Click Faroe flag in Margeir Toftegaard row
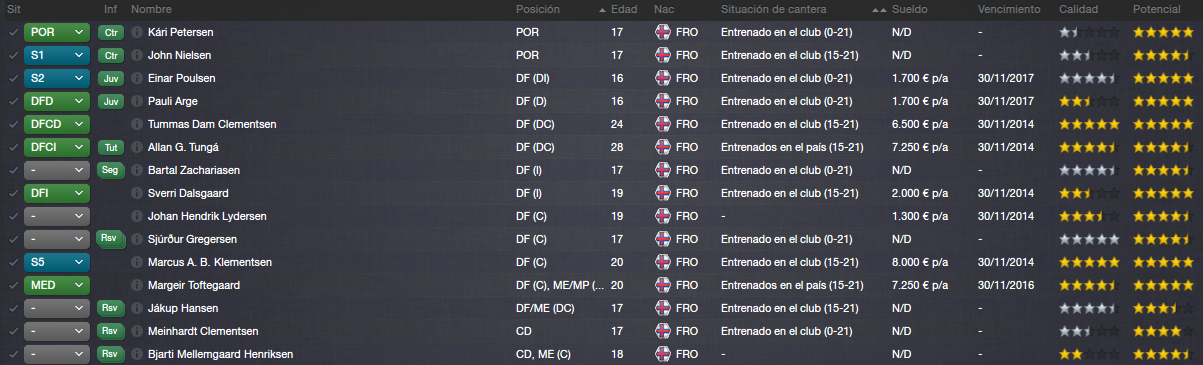The width and height of the screenshot is (1203, 365). [662, 285]
